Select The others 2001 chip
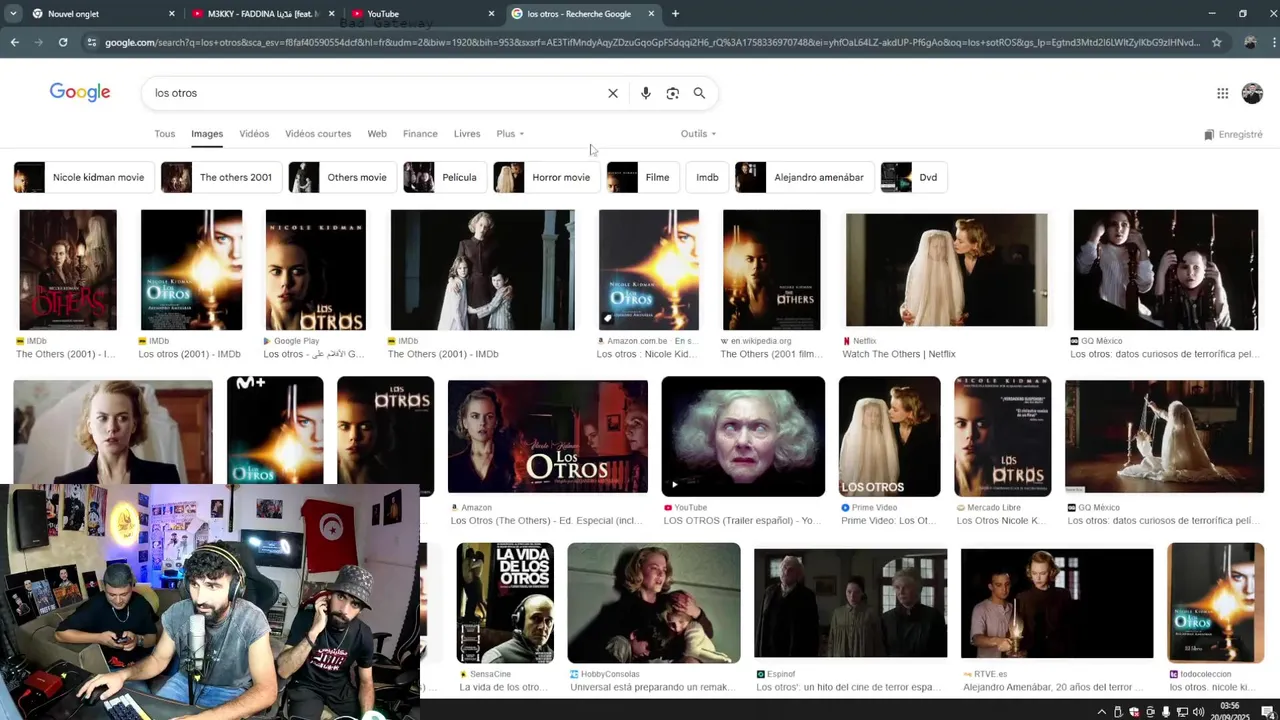The image size is (1280, 720). coord(221,177)
